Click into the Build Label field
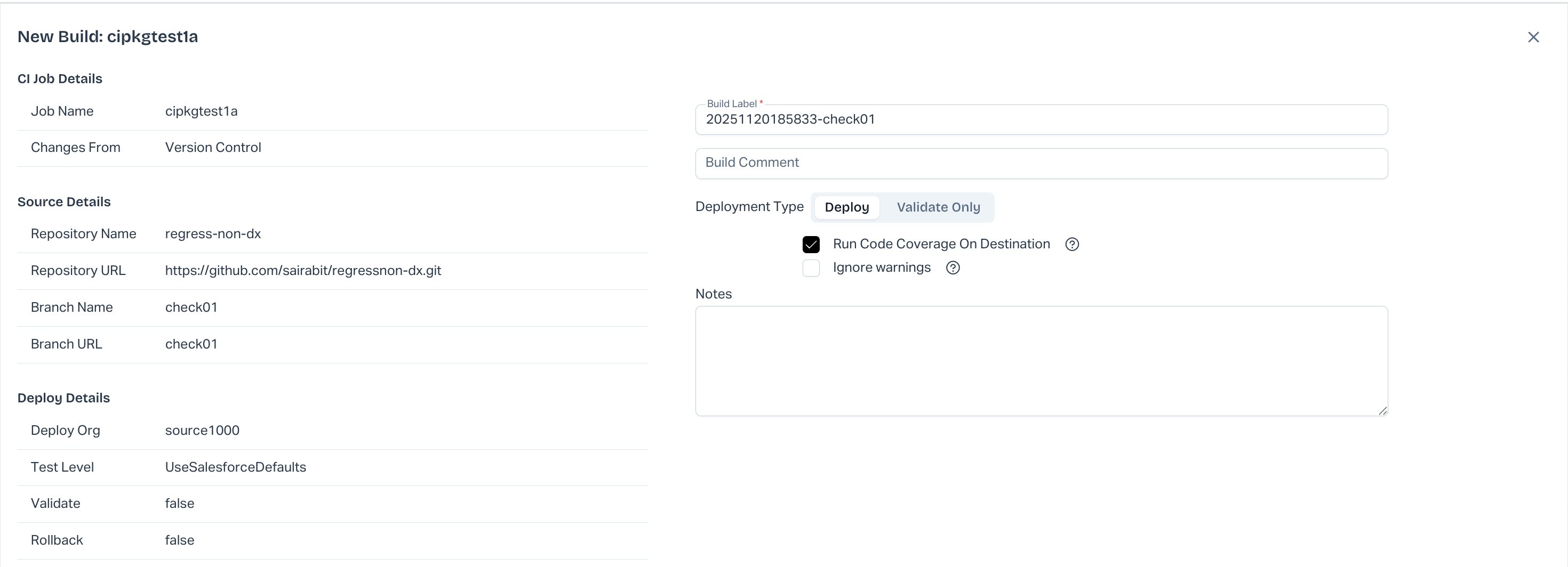This screenshot has height=567, width=1568. point(1041,120)
